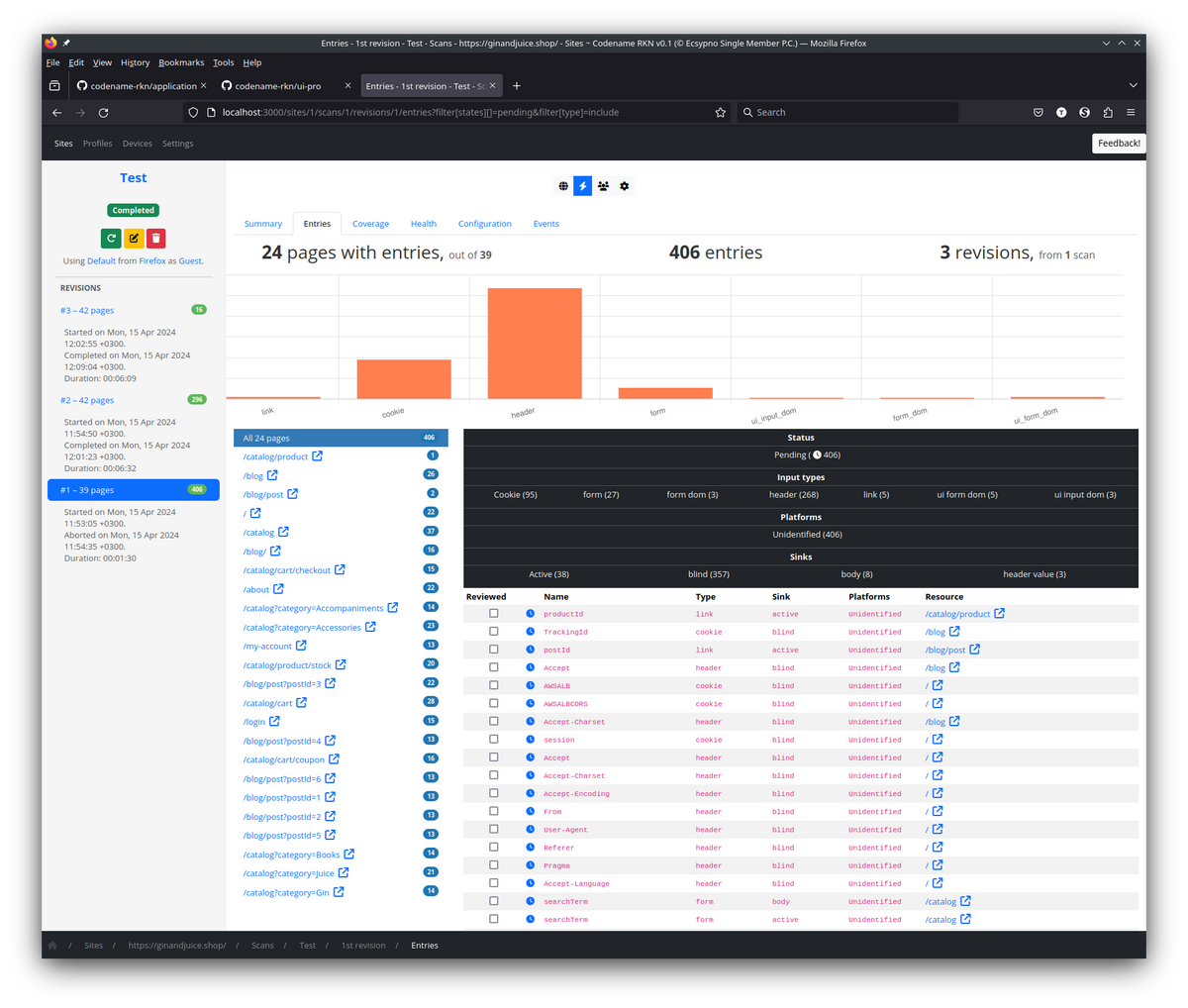
Task: Click the Firefox search input field
Action: pos(847,113)
